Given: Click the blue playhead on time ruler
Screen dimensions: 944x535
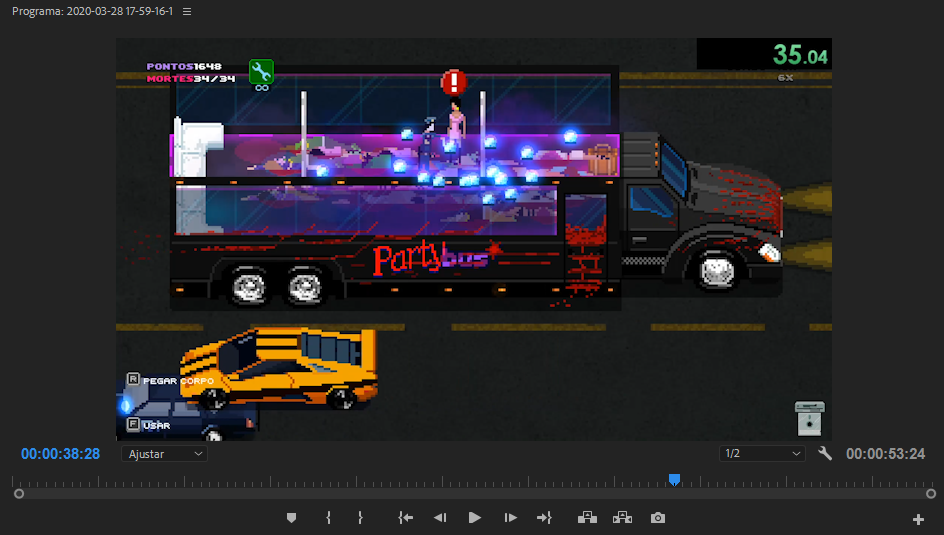Looking at the screenshot, I should point(674,479).
